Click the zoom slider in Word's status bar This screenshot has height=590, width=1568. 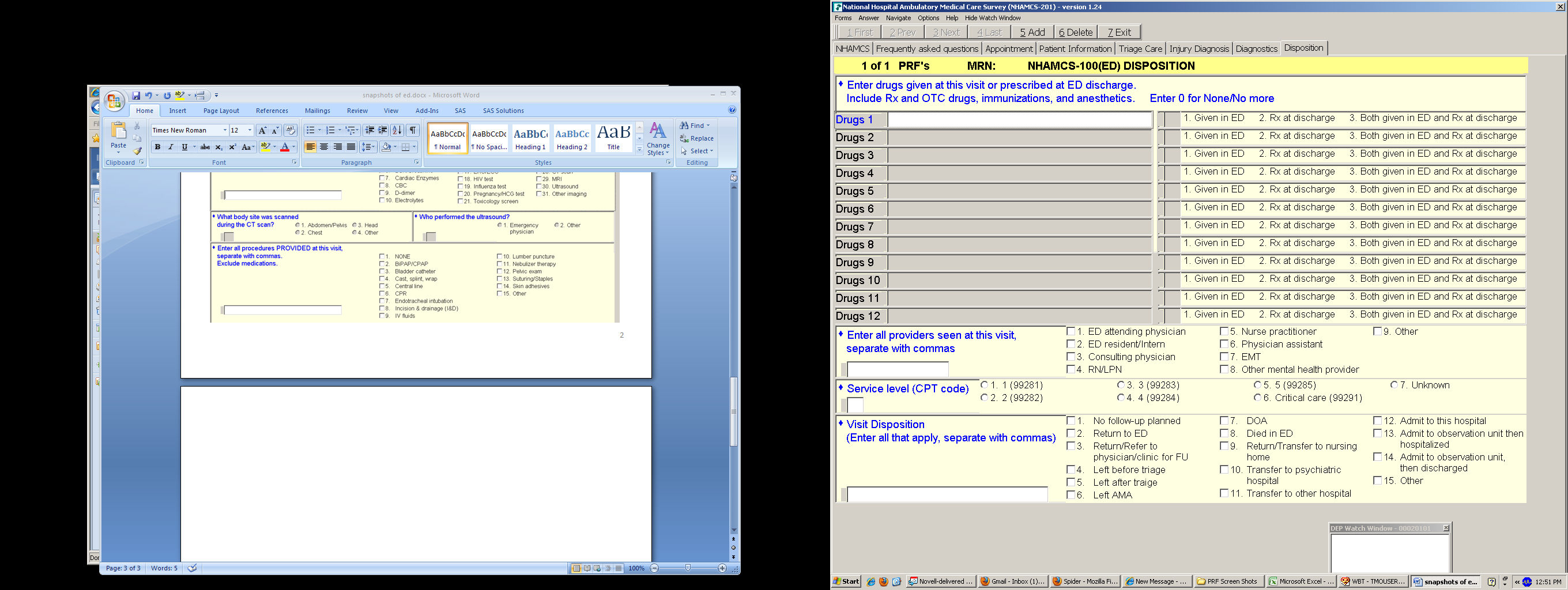pos(688,568)
